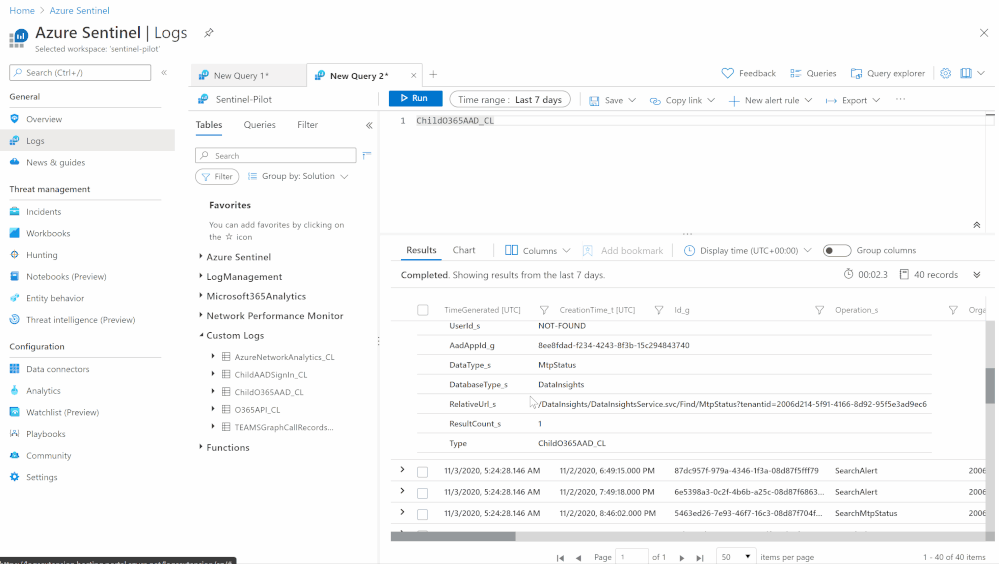
Task: Open more toolbar options ellipsis
Action: click(900, 99)
